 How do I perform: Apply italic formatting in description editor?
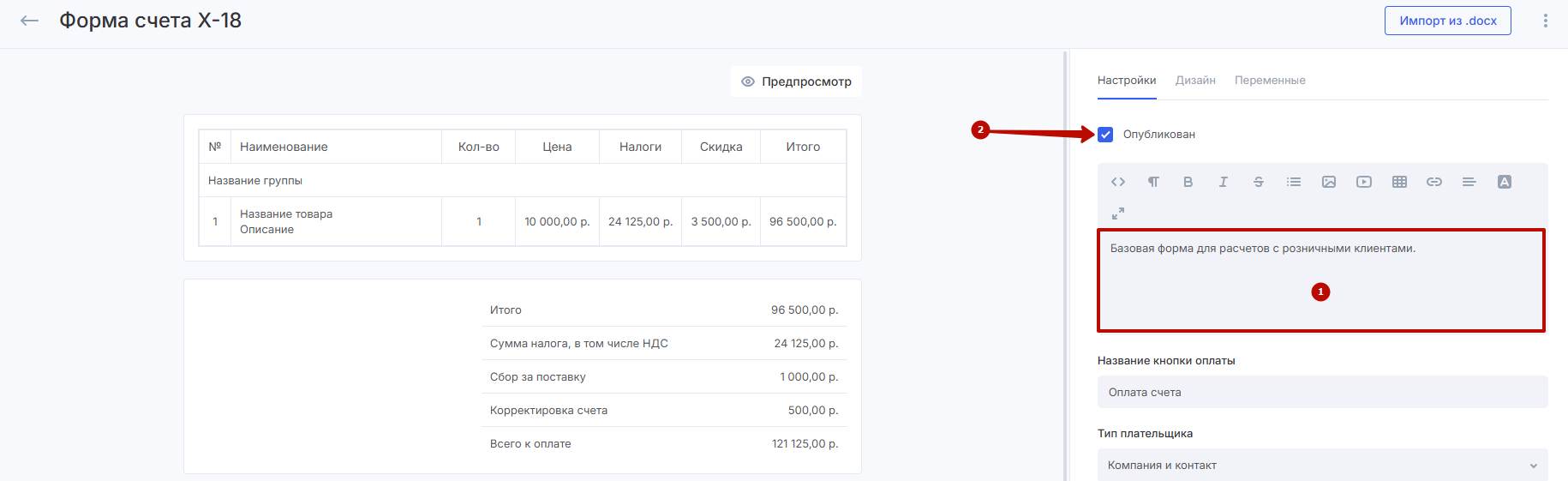tap(1224, 182)
